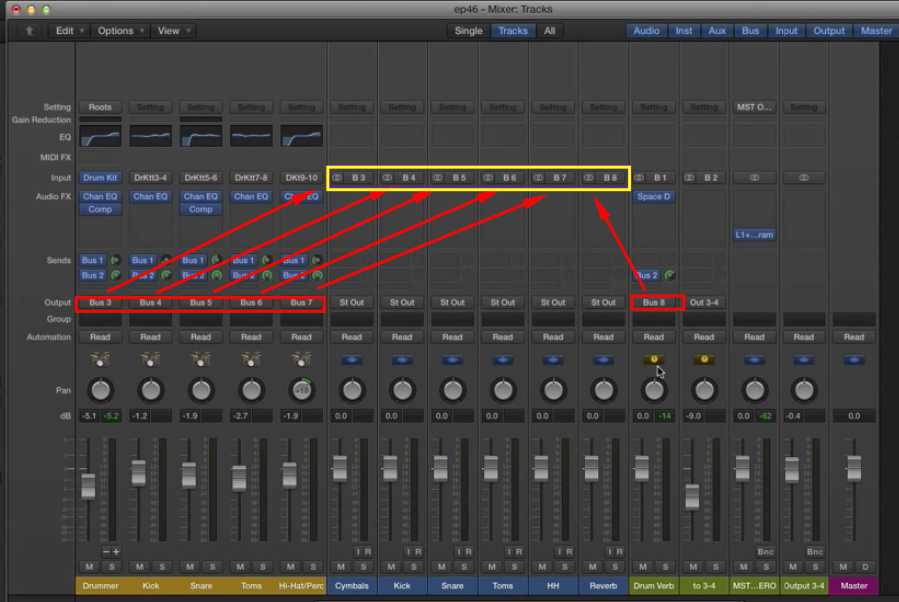This screenshot has height=602, width=899.
Task: Click the stereo format icon on the Output 3-4 channel
Action: click(x=804, y=178)
